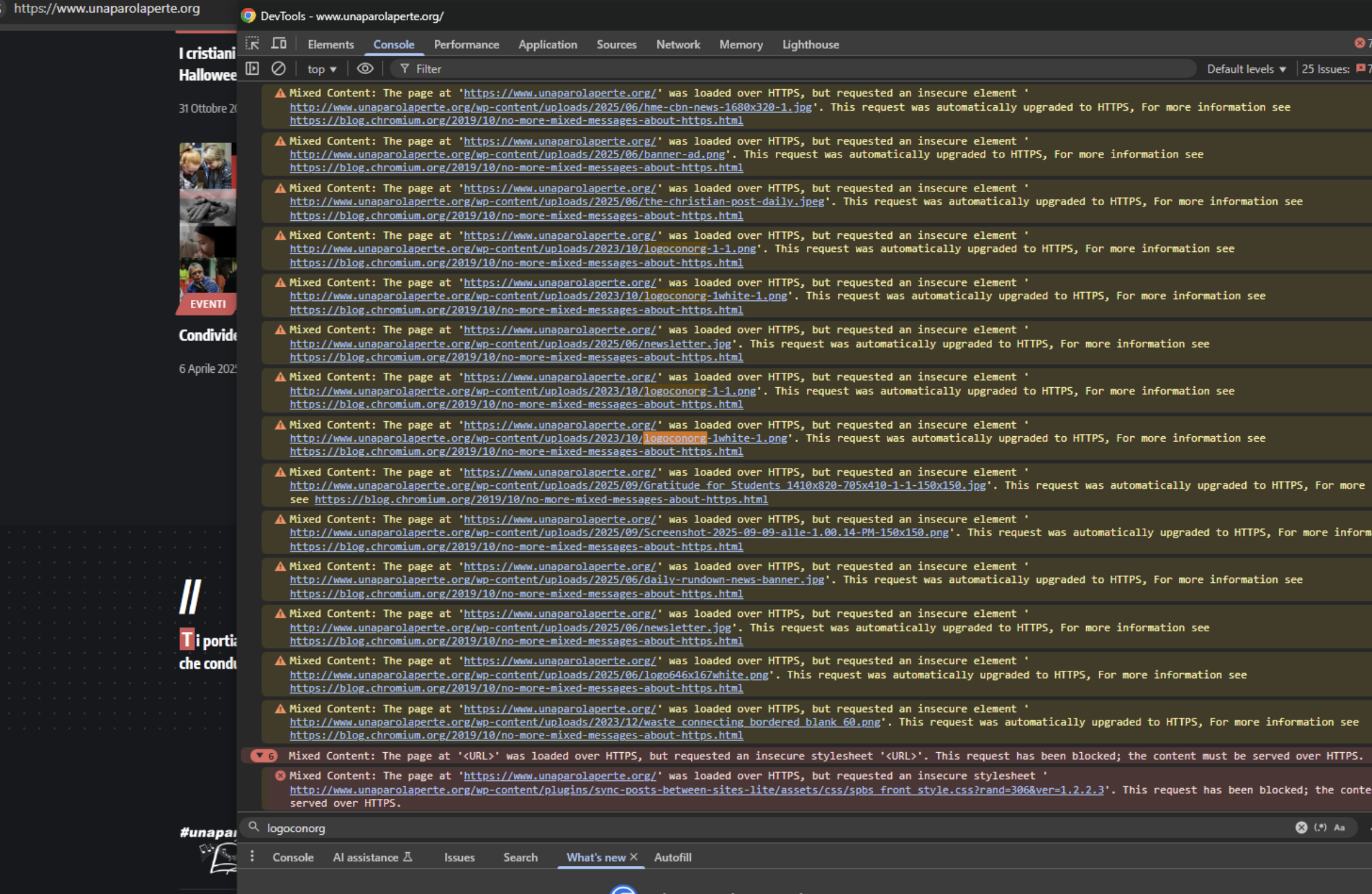
Task: Open the "Condivide" article headline on webpage
Action: (x=208, y=335)
